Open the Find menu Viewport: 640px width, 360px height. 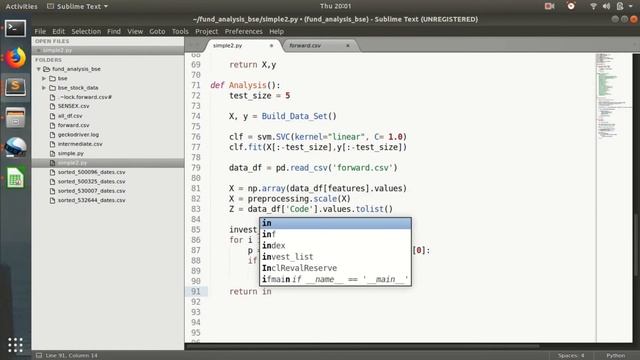coord(114,31)
